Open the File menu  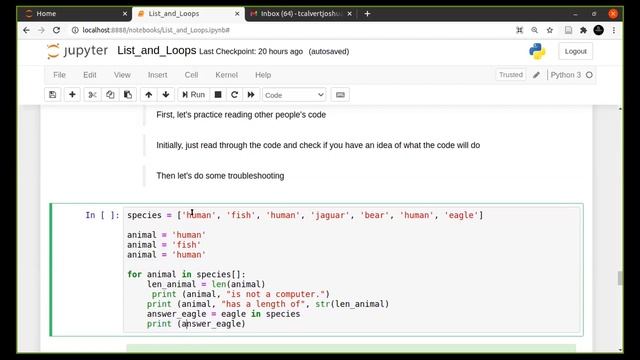coord(59,75)
